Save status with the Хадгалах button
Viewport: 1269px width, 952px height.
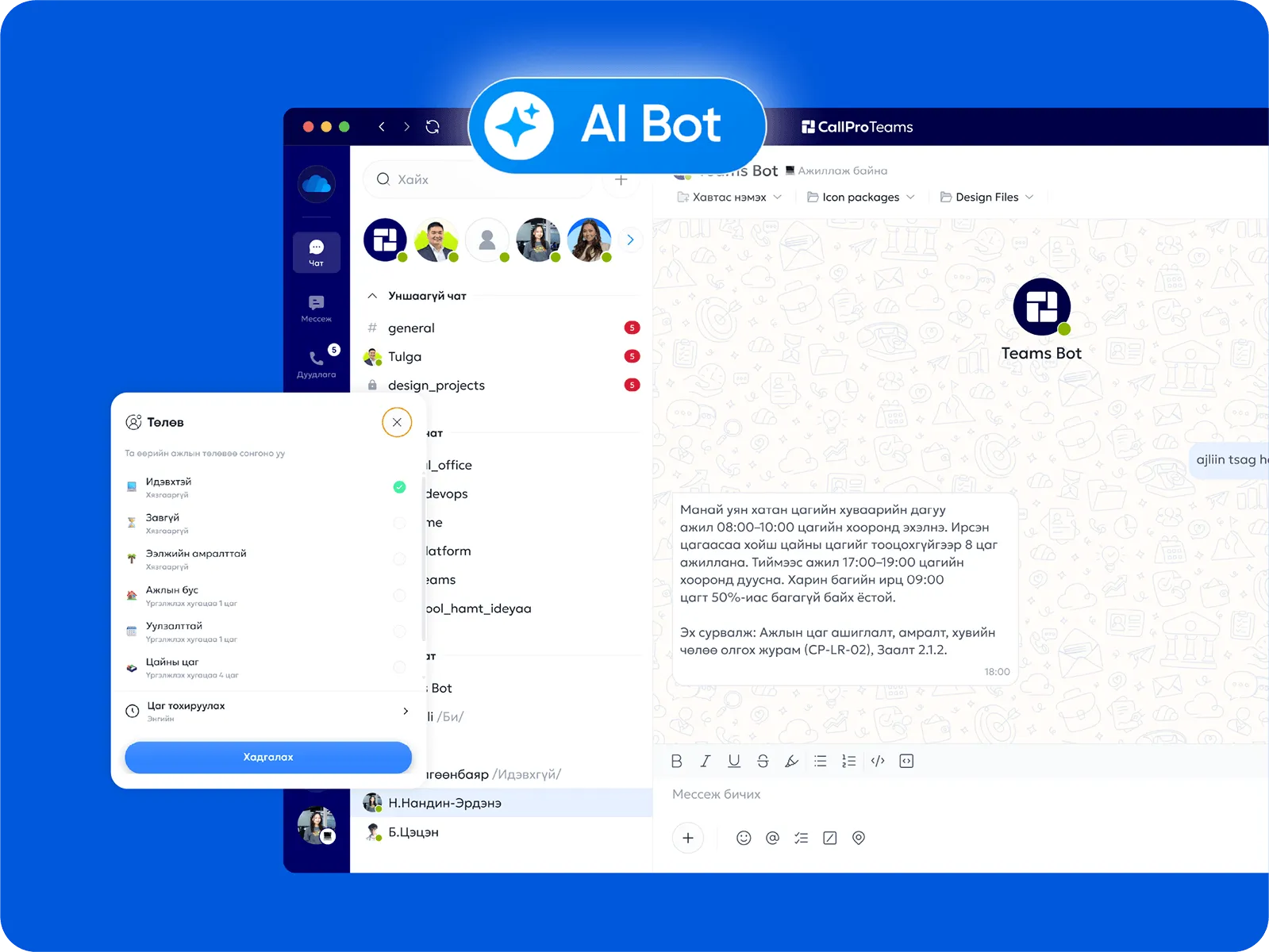coord(268,757)
